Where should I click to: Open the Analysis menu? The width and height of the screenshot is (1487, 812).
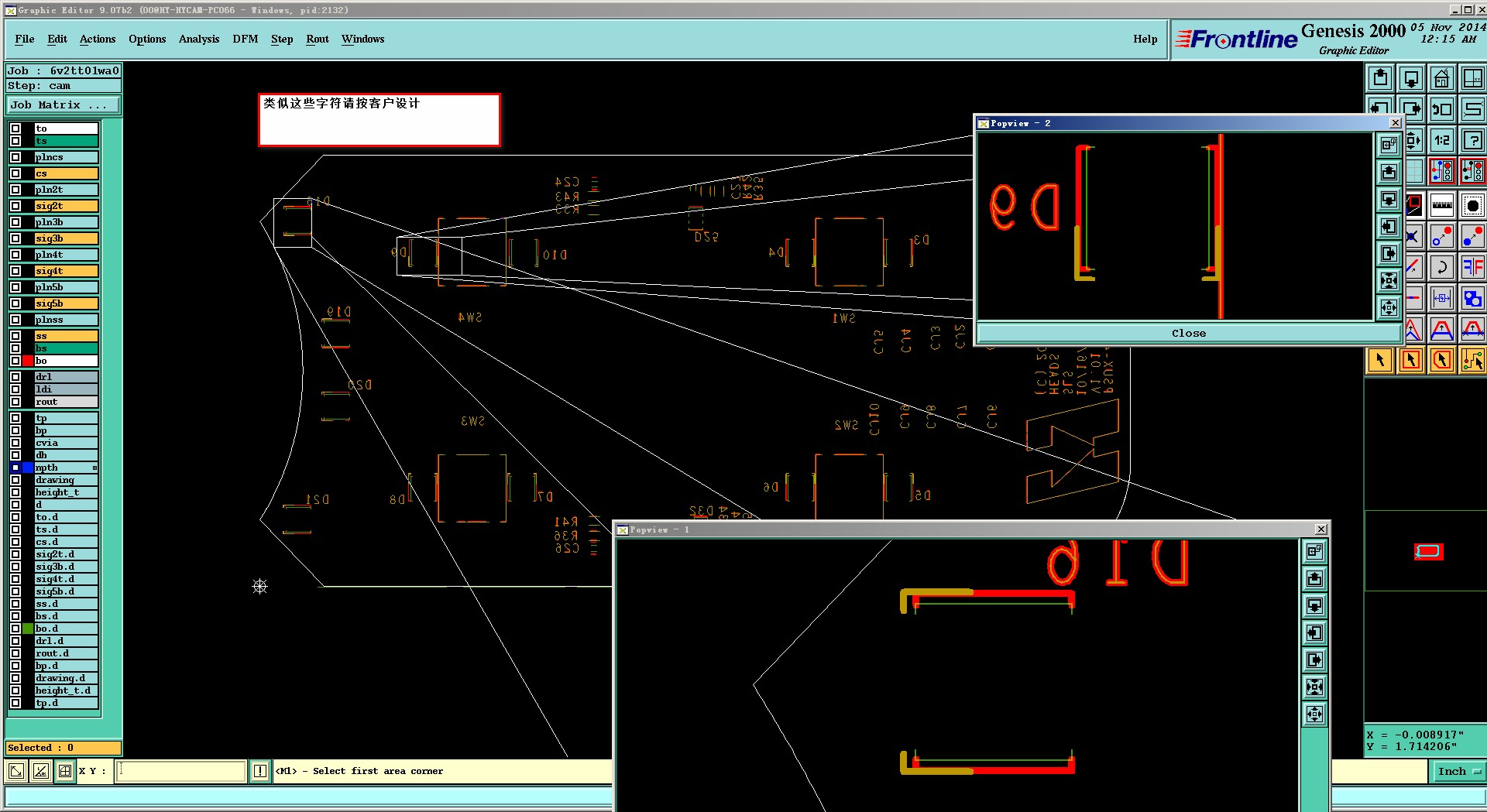(199, 39)
